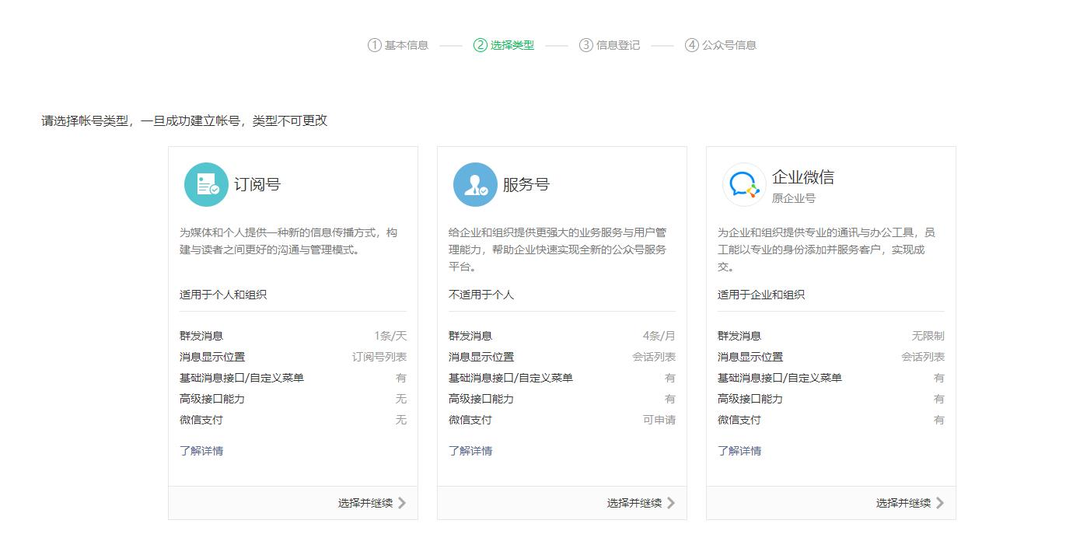The image size is (1080, 555).
Task: Open 了解详情 link for 企业微信
Action: 739,451
